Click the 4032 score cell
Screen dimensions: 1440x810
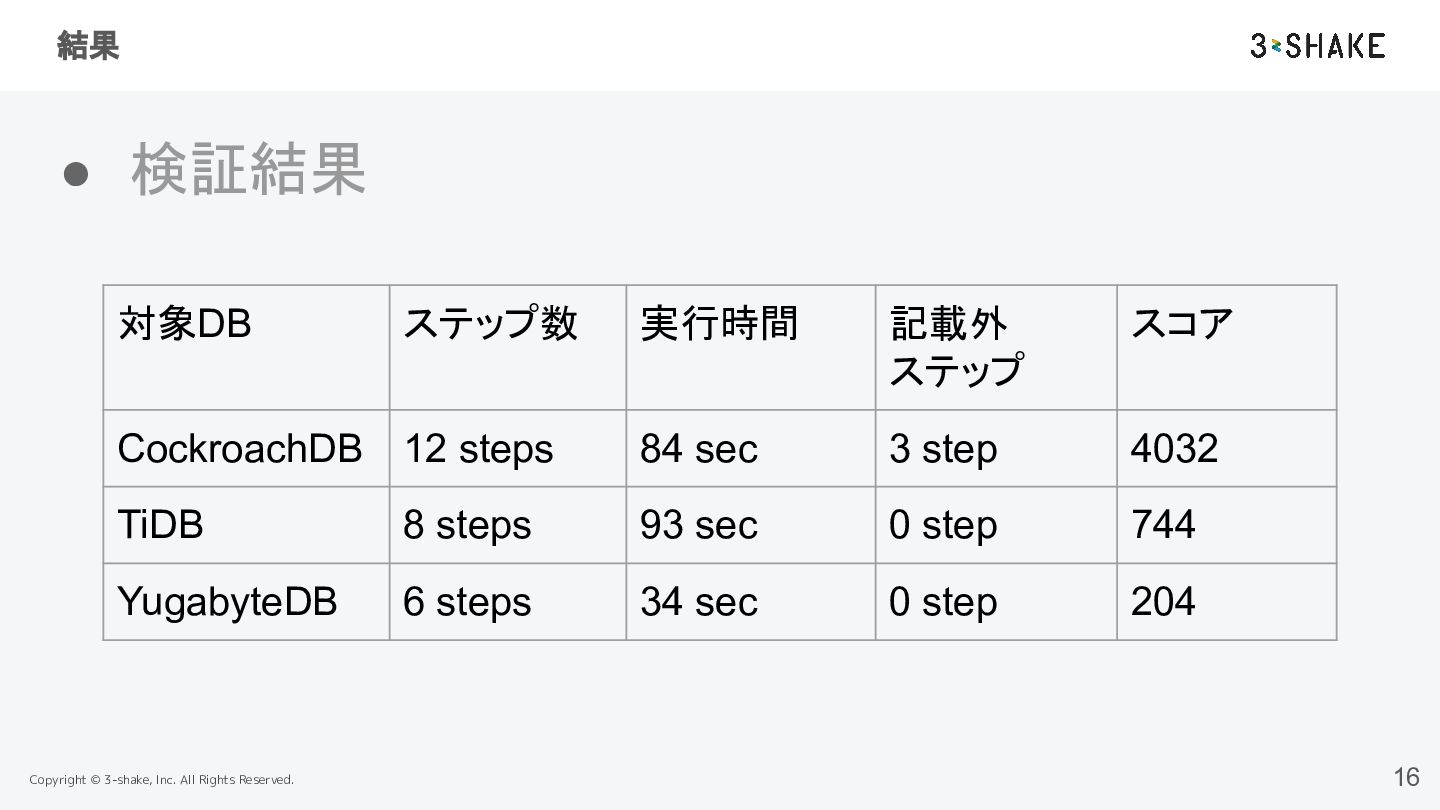1174,449
